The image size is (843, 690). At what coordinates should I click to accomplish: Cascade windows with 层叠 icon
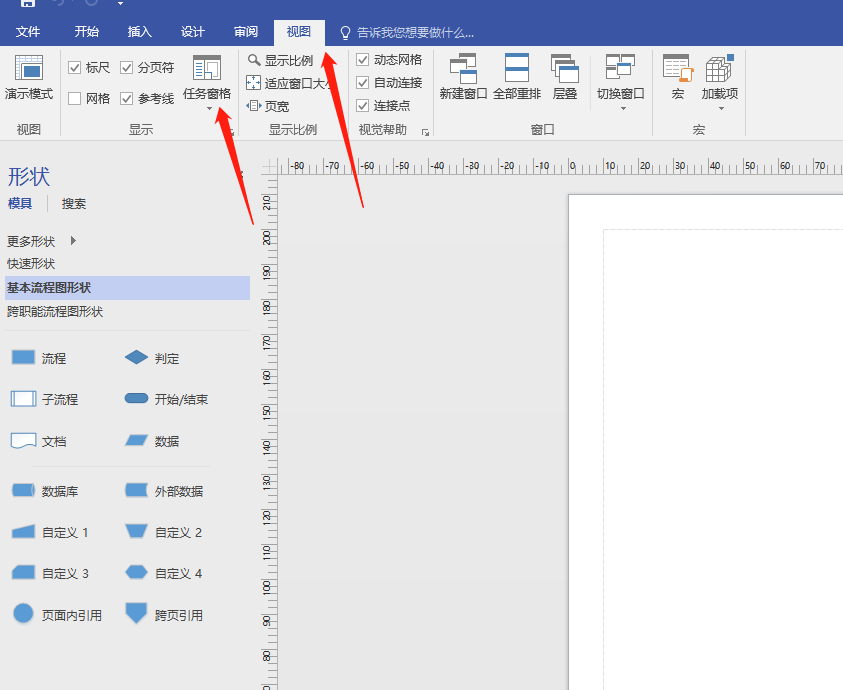[x=565, y=68]
